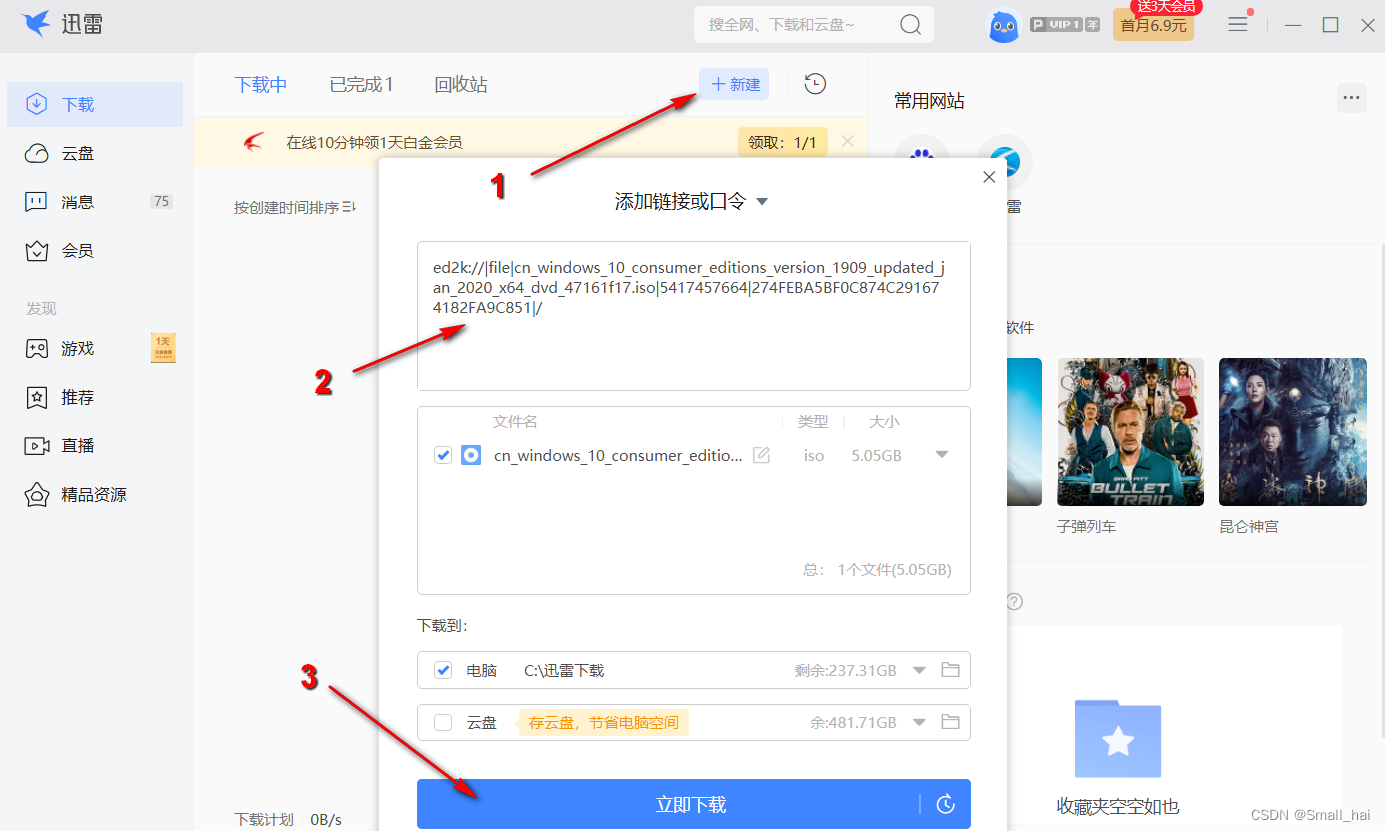
Task: Click the iso file type icon
Action: 471,455
